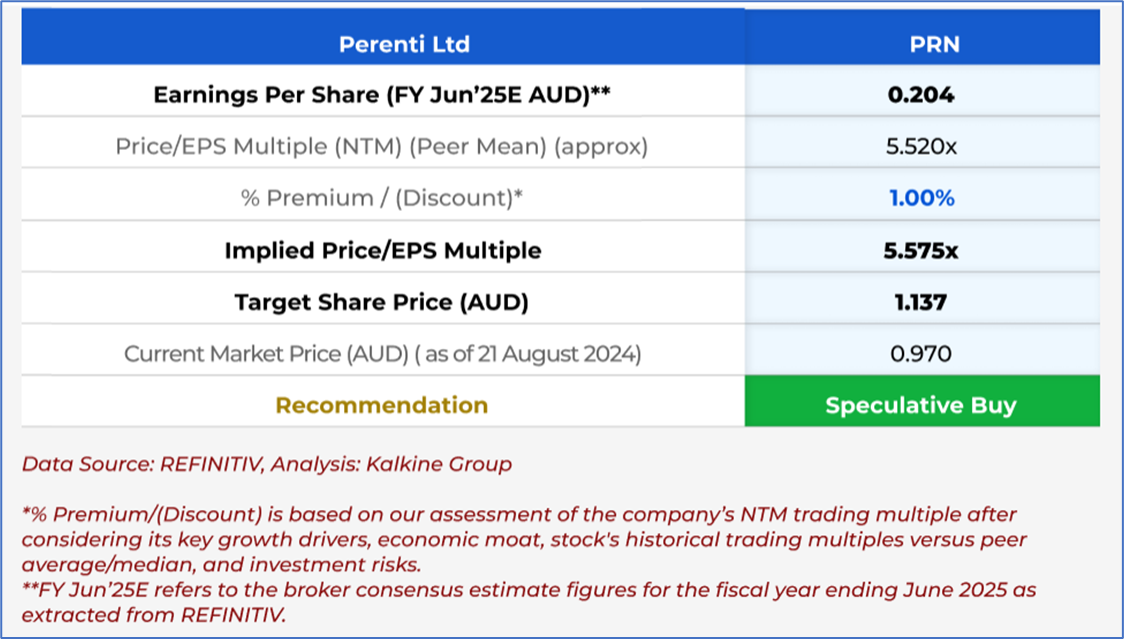Click the blue 1.00% premium value
The height and width of the screenshot is (639, 1124).
(x=921, y=198)
